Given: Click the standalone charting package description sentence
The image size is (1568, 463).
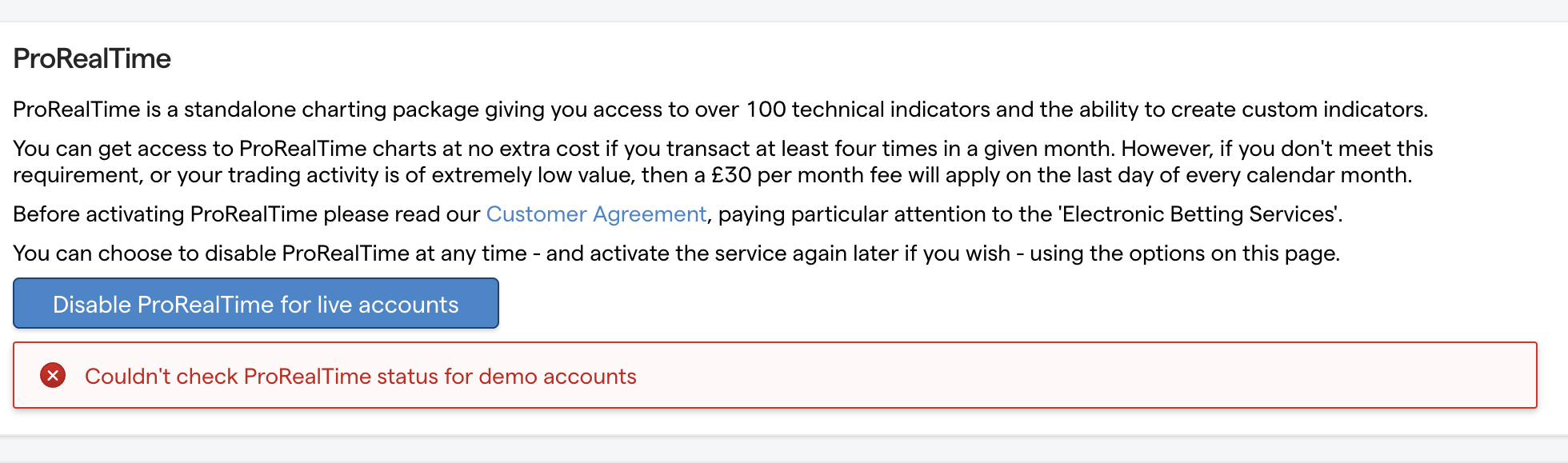Looking at the screenshot, I should coord(400,110).
